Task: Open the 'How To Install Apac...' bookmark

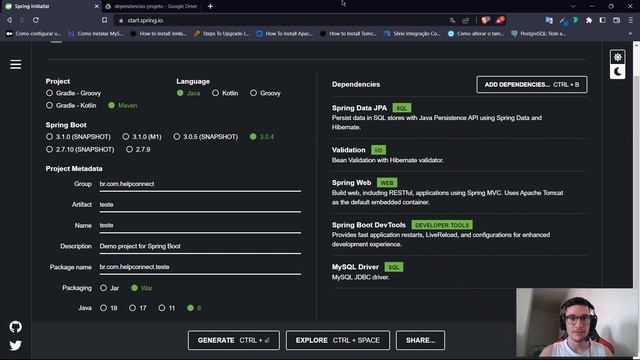Action: 284,33
